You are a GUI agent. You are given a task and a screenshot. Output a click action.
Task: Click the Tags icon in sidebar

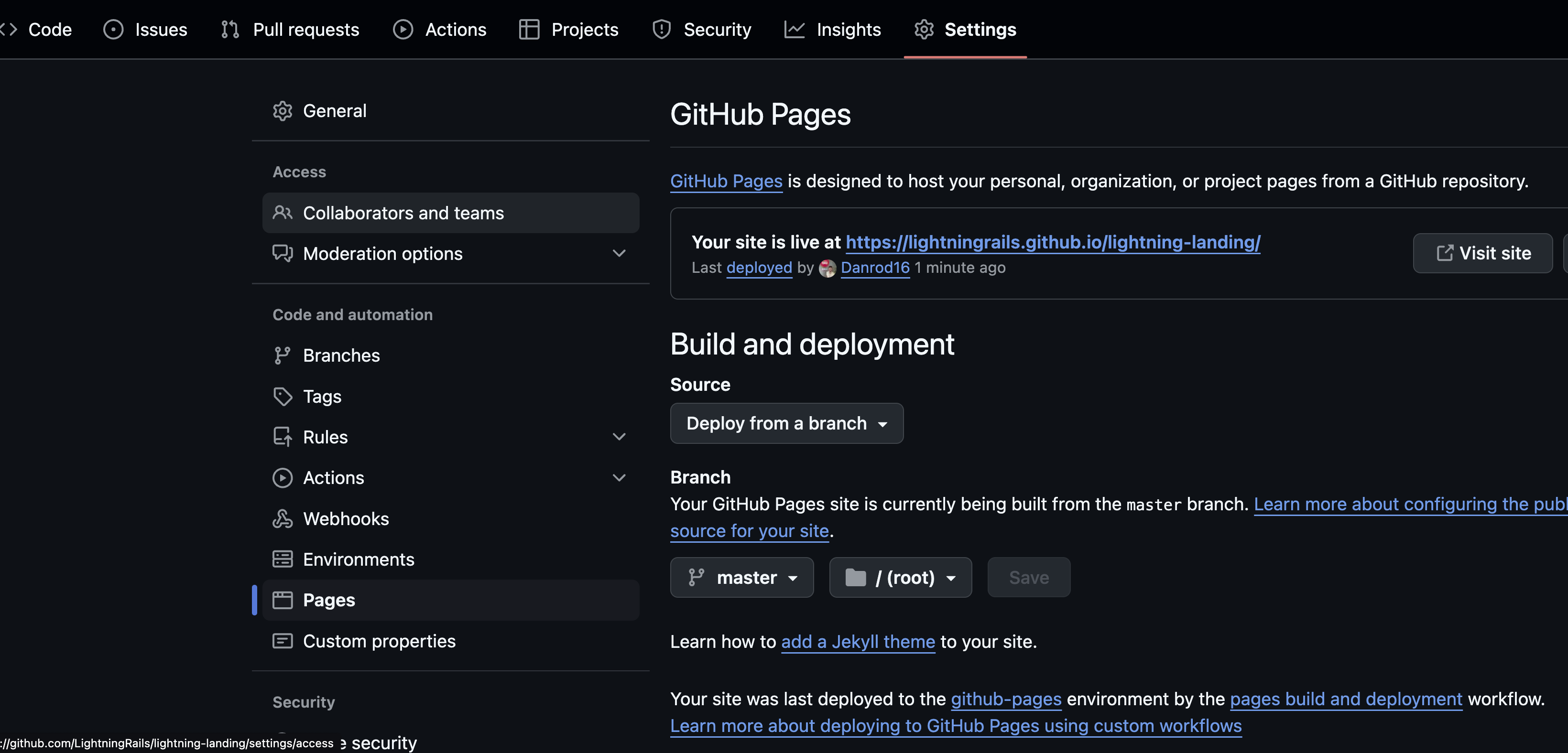(x=283, y=397)
